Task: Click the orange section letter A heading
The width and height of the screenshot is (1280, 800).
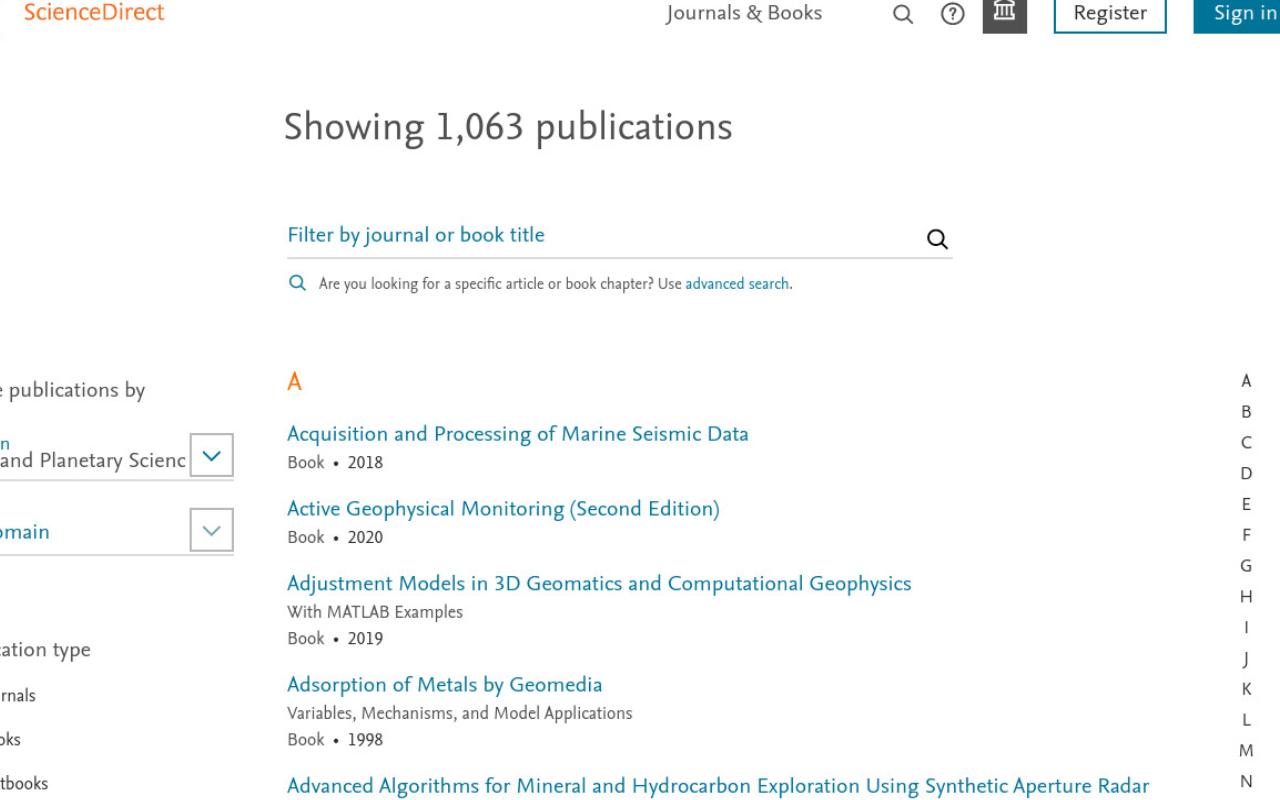Action: point(294,382)
